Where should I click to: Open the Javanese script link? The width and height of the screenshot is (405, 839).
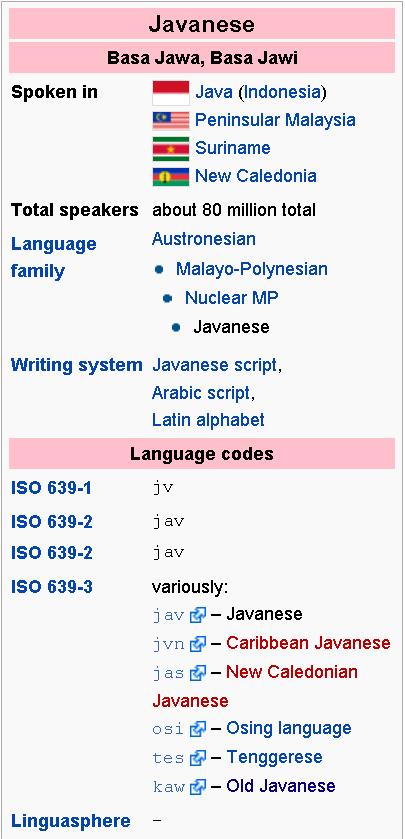(x=215, y=365)
